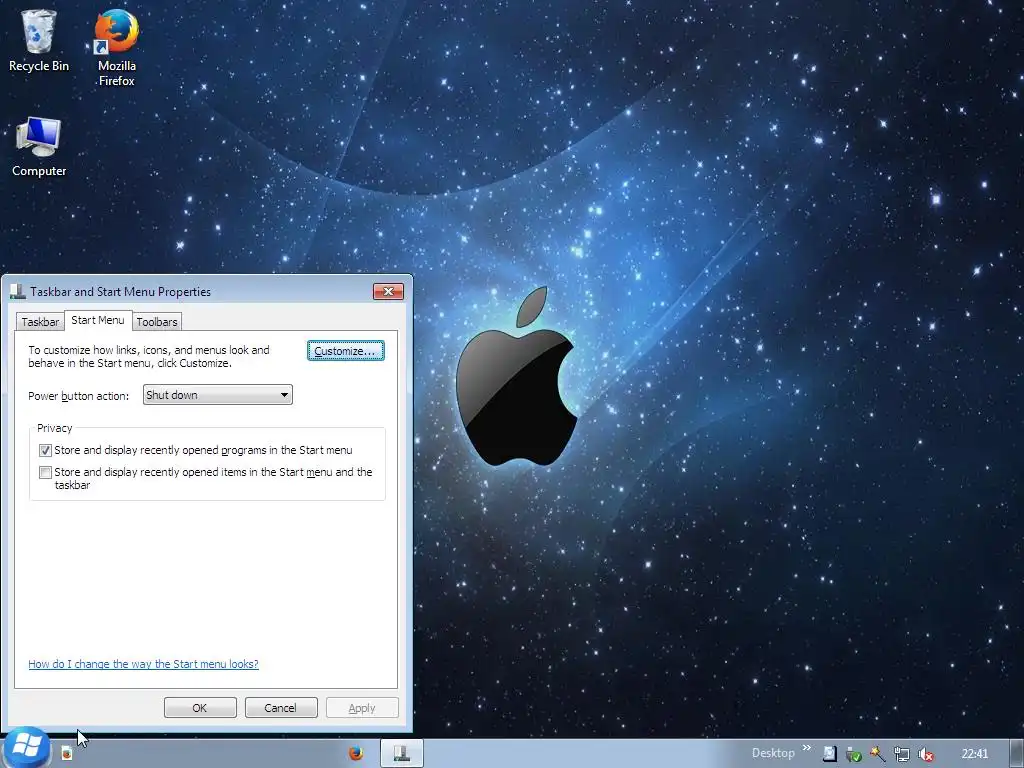Click the green shield tray icon
Image resolution: width=1024 pixels, height=768 pixels.
point(854,754)
